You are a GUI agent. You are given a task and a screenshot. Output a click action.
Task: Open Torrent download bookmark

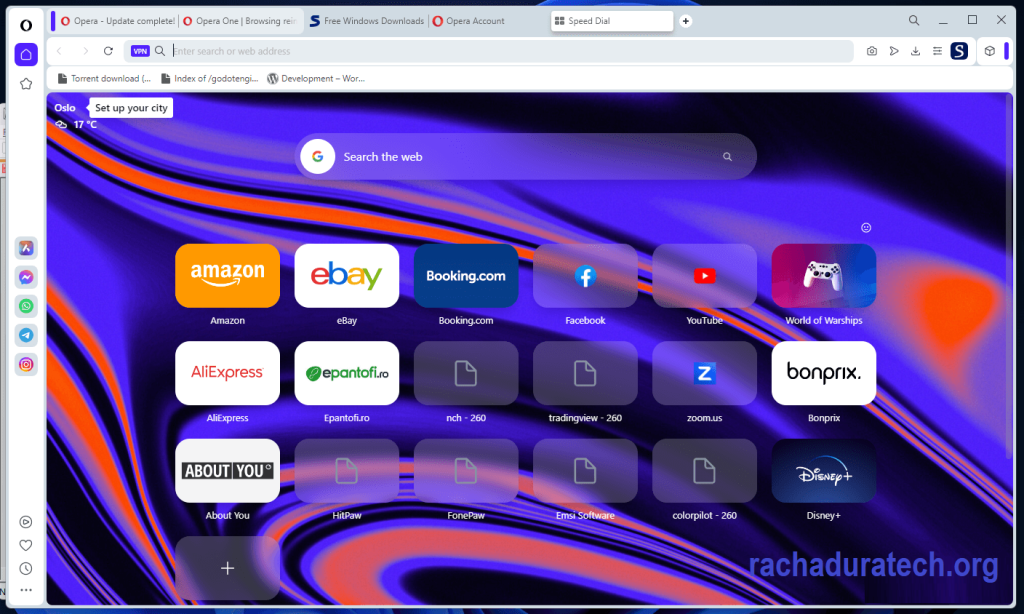coord(104,78)
